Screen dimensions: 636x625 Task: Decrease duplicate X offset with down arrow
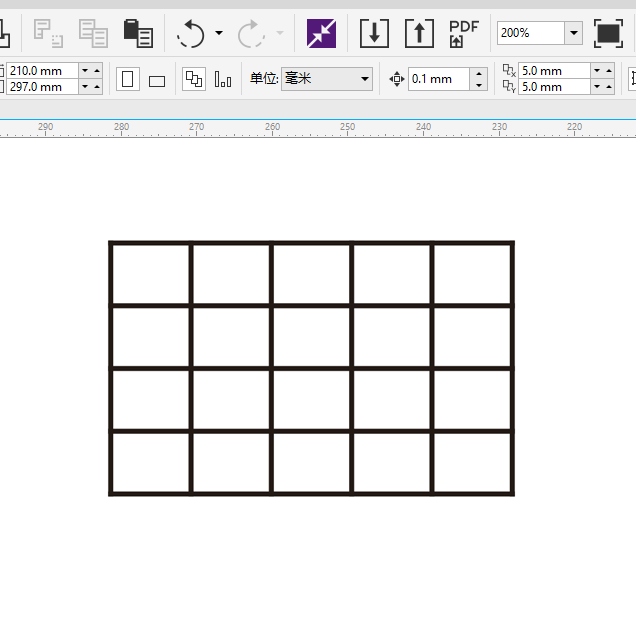(597, 71)
